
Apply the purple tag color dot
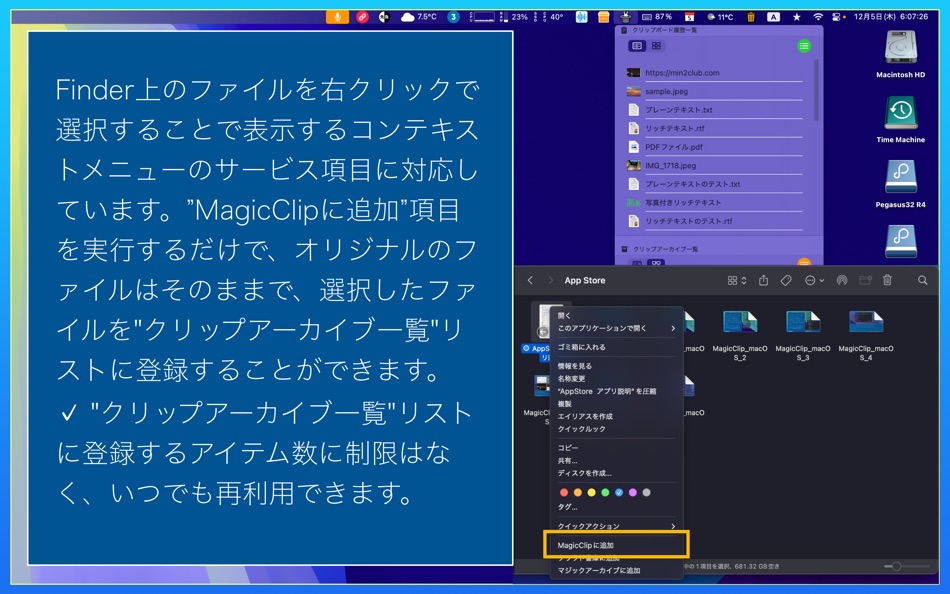click(633, 493)
